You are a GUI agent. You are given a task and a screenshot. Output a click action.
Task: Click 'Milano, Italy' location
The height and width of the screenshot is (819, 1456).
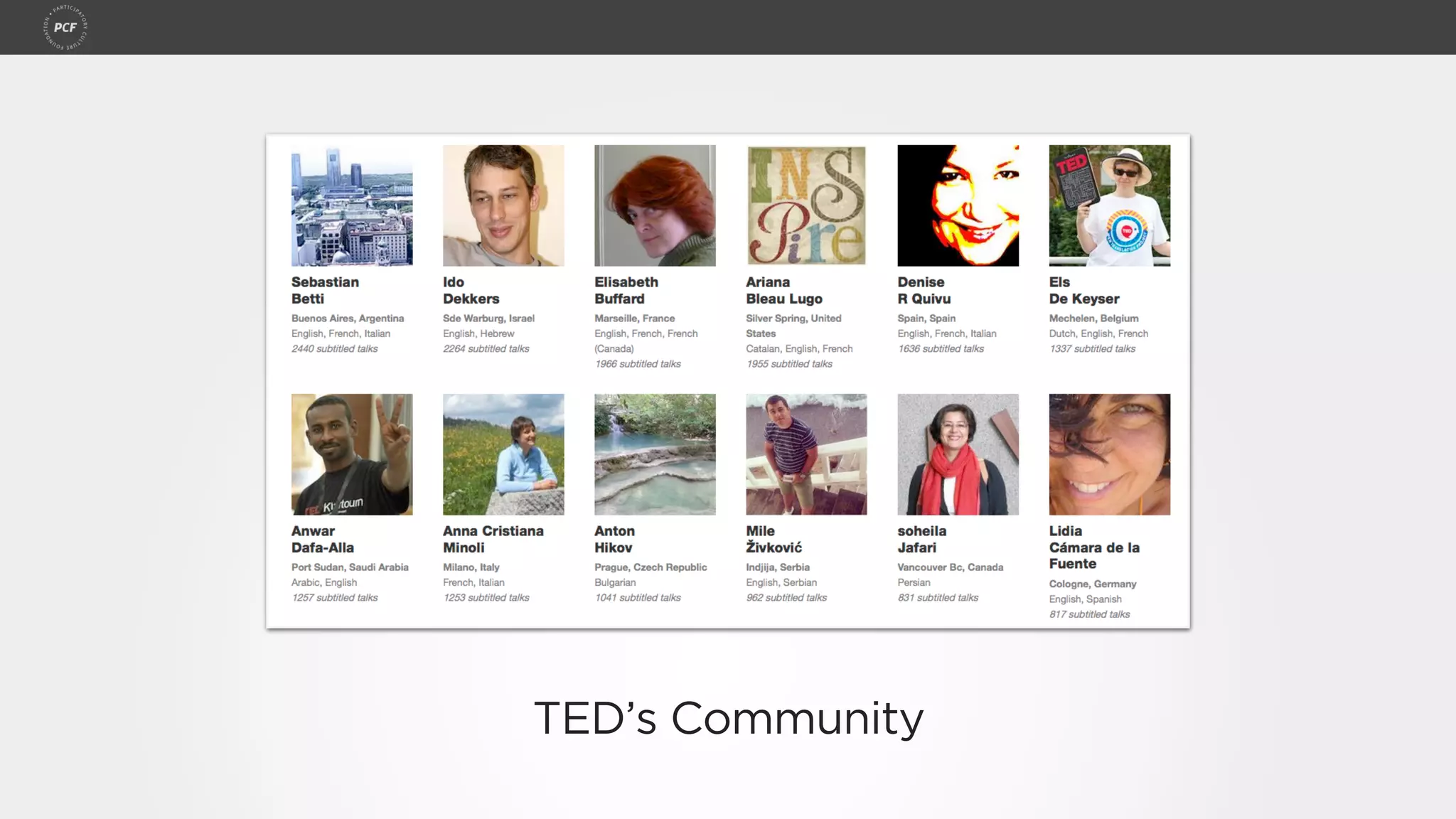point(471,567)
